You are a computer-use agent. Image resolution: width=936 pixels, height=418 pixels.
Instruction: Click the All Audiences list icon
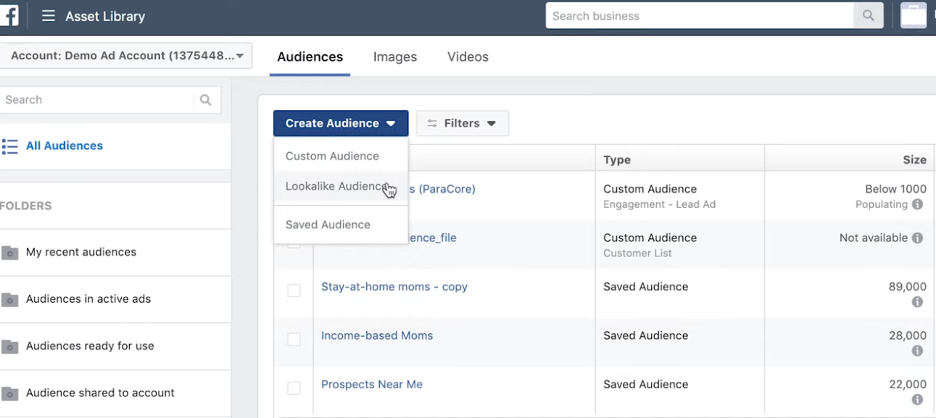point(9,146)
